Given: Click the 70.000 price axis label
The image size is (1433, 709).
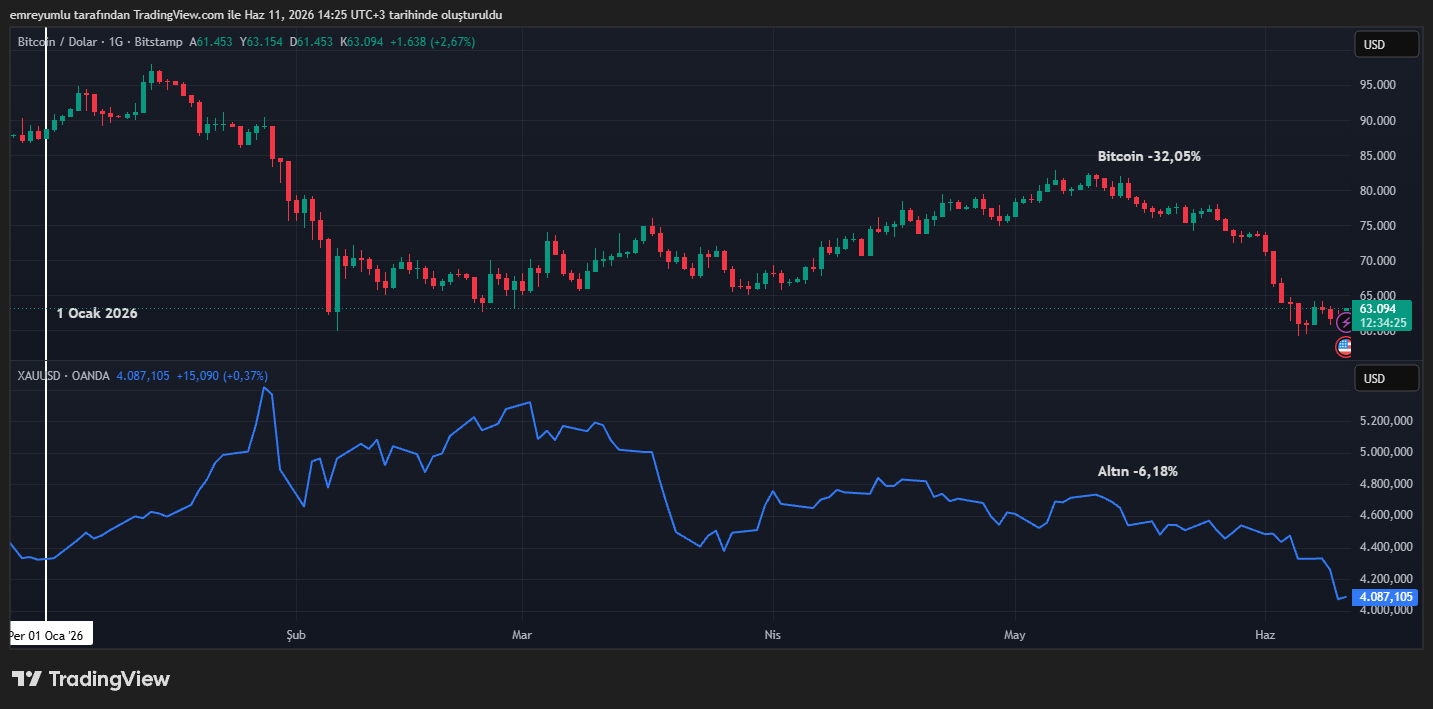Looking at the screenshot, I should click(x=1377, y=261).
